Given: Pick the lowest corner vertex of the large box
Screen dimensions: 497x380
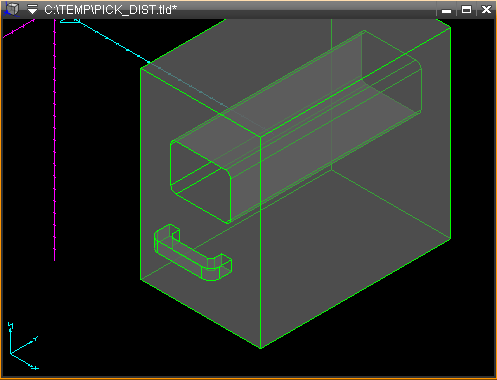Looking at the screenshot, I should click(261, 349).
